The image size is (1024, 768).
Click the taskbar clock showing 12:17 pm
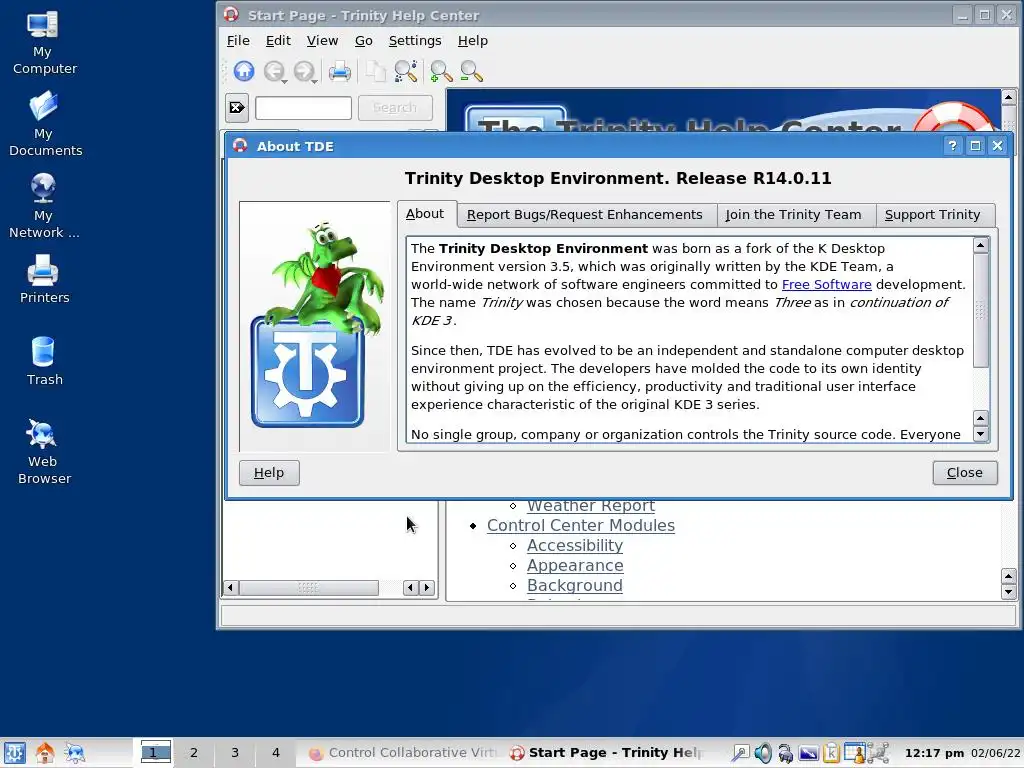pyautogui.click(x=934, y=753)
